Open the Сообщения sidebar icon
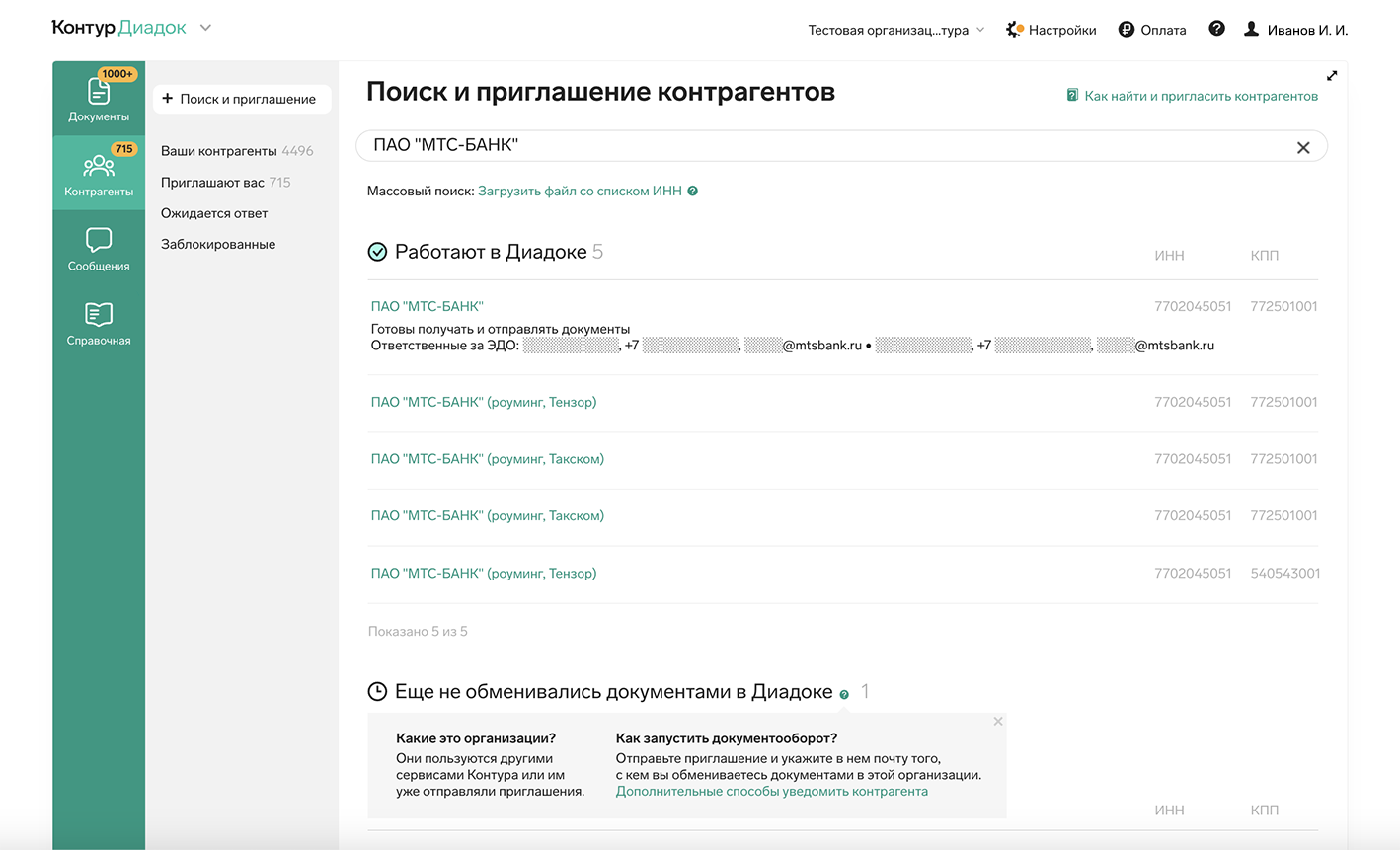Image resolution: width=1400 pixels, height=850 pixels. [x=99, y=240]
